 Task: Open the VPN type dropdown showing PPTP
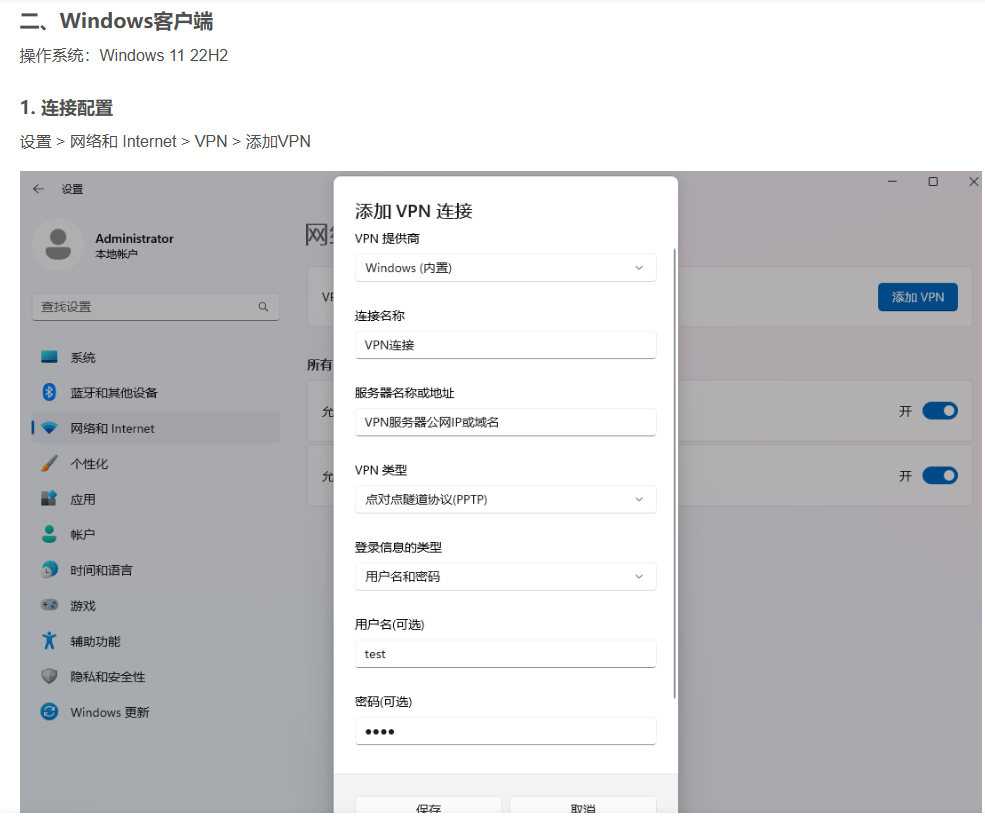pyautogui.click(x=505, y=500)
